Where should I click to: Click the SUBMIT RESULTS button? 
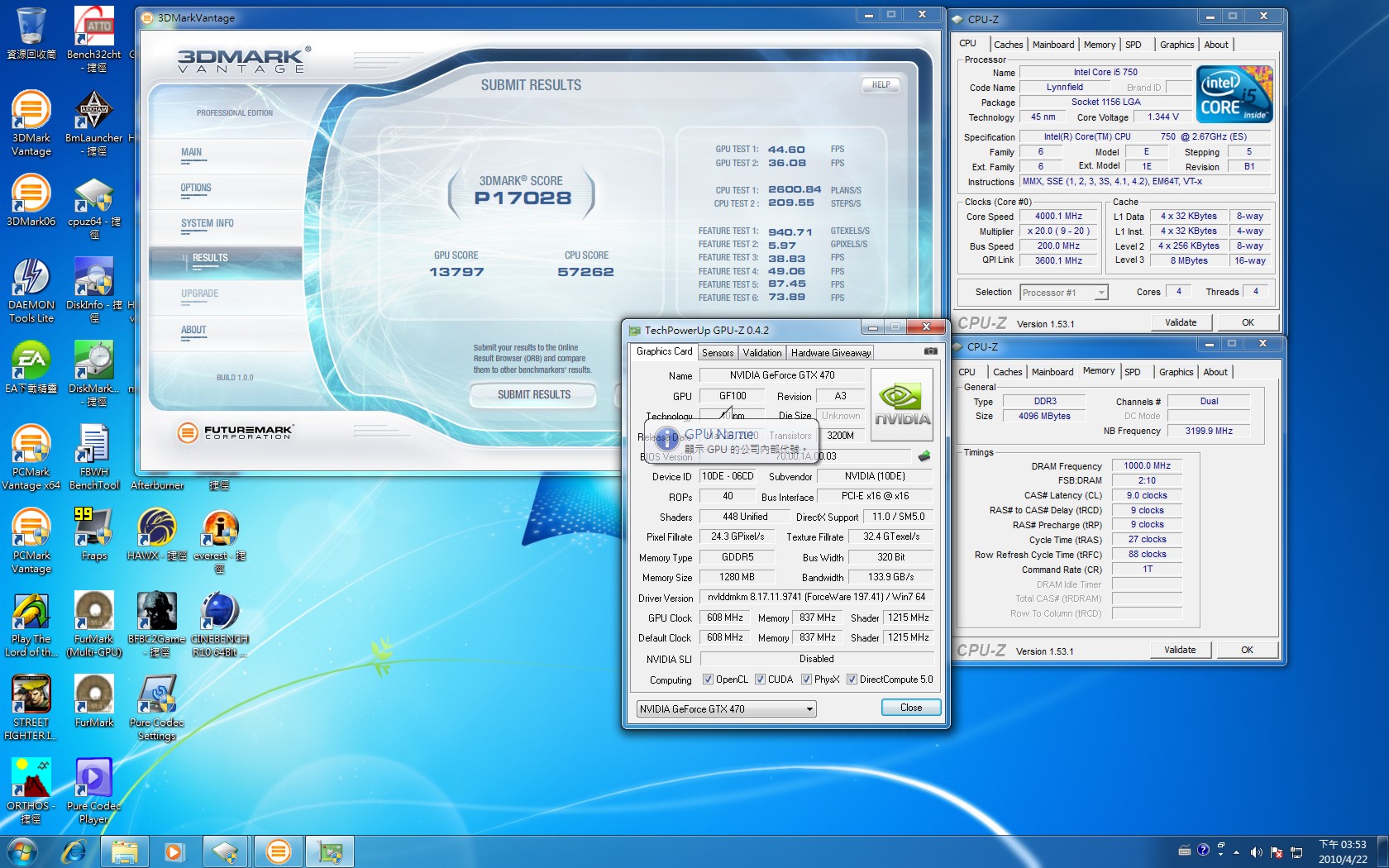point(533,395)
